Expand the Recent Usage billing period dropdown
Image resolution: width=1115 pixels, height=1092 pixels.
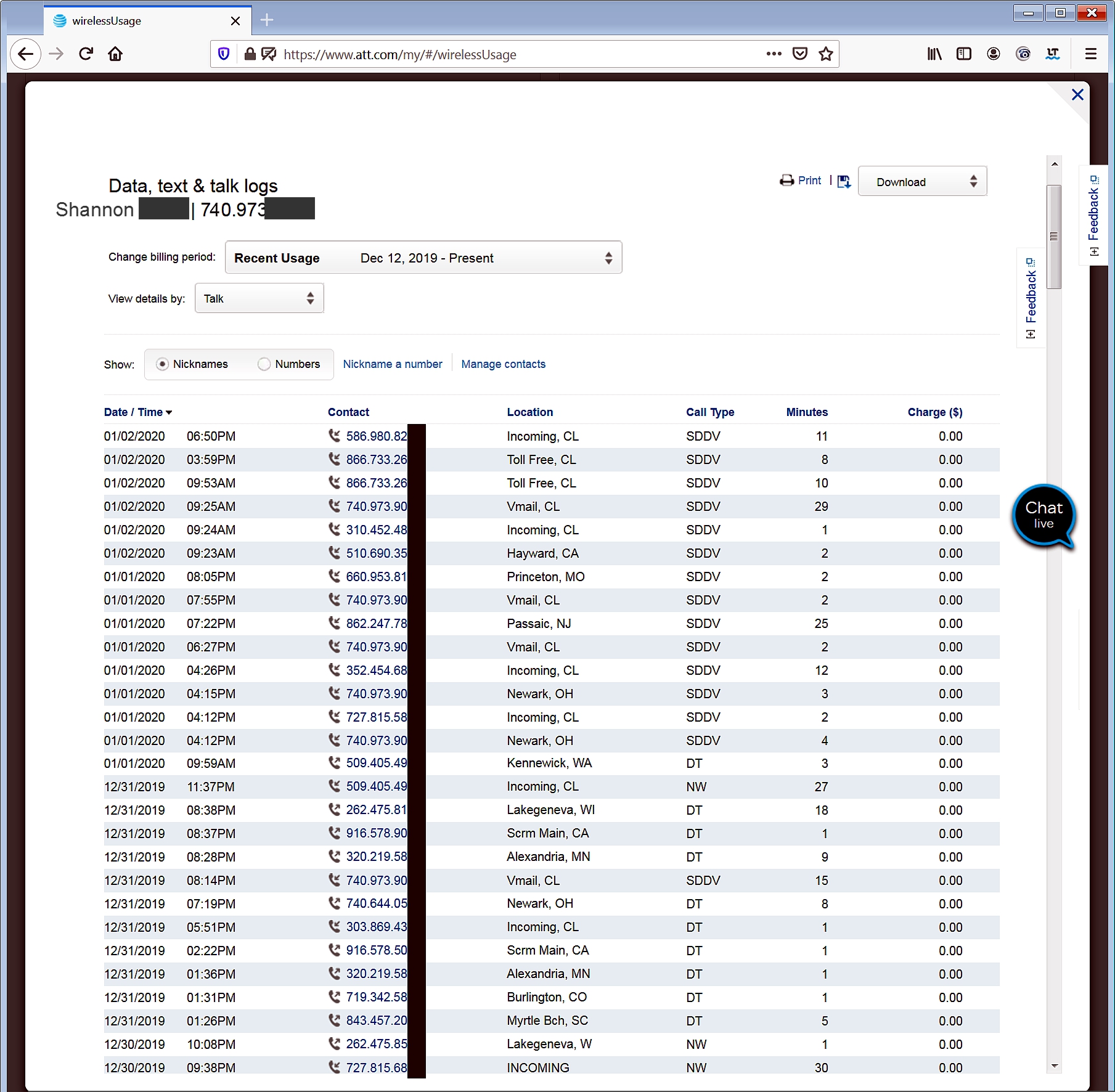point(423,258)
